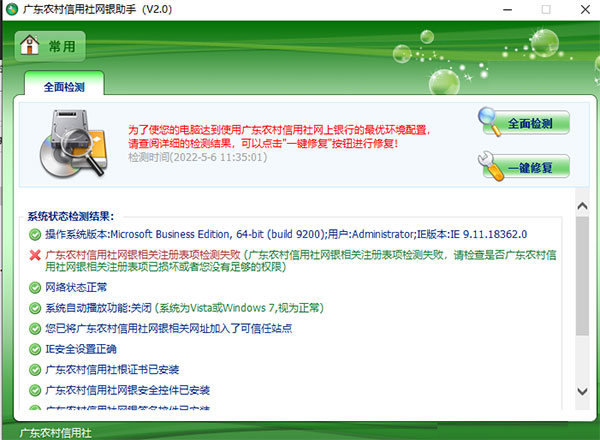Select the 网络状态正常 text
The height and width of the screenshot is (440, 600).
click(x=76, y=287)
